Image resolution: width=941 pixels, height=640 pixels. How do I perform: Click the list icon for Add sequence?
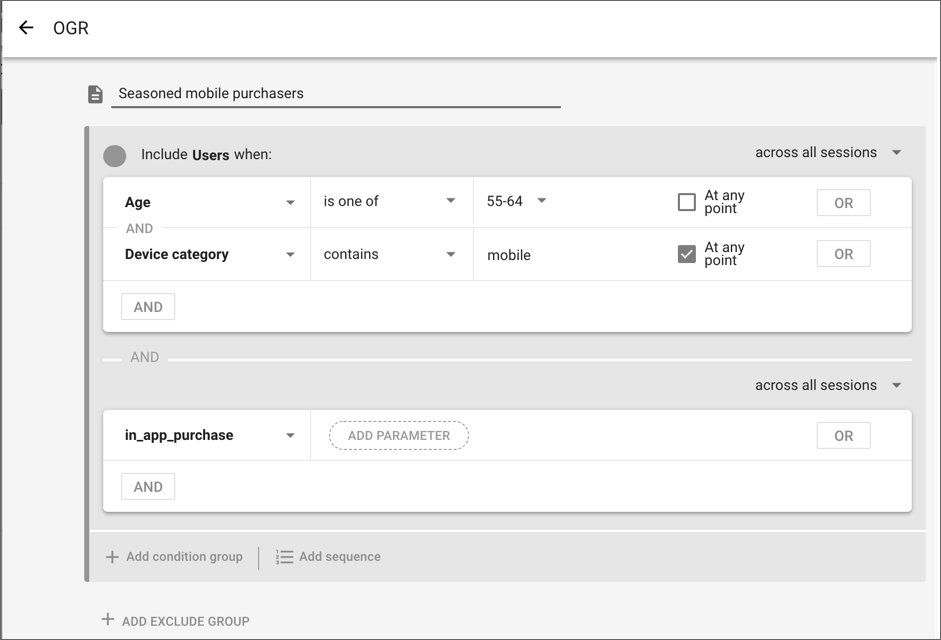pos(284,557)
